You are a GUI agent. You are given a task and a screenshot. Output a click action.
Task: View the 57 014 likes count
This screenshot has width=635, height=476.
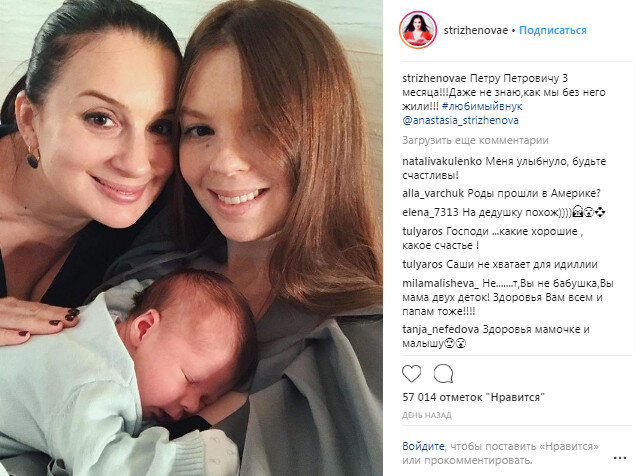coord(473,397)
